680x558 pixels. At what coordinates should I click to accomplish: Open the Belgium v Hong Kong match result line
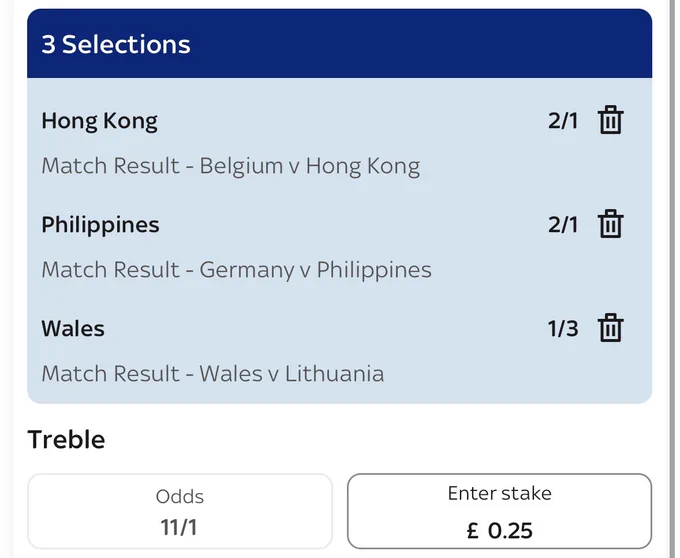pyautogui.click(x=231, y=166)
